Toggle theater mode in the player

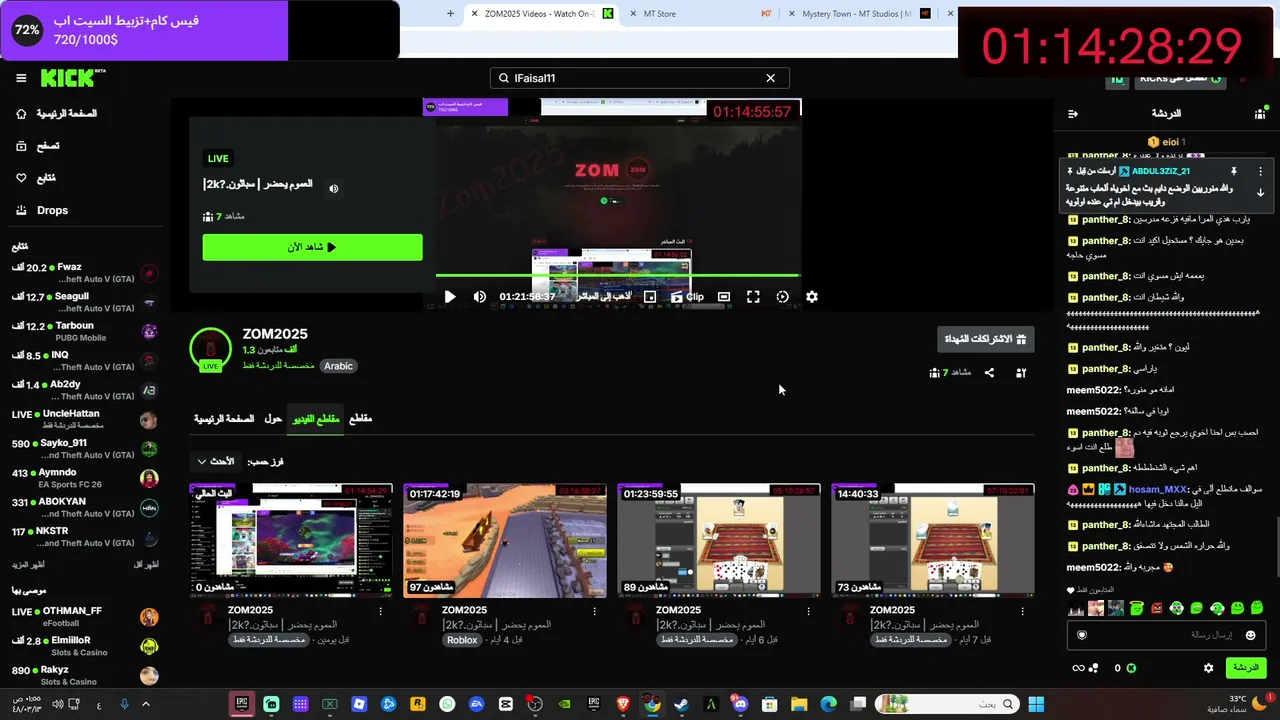click(724, 297)
